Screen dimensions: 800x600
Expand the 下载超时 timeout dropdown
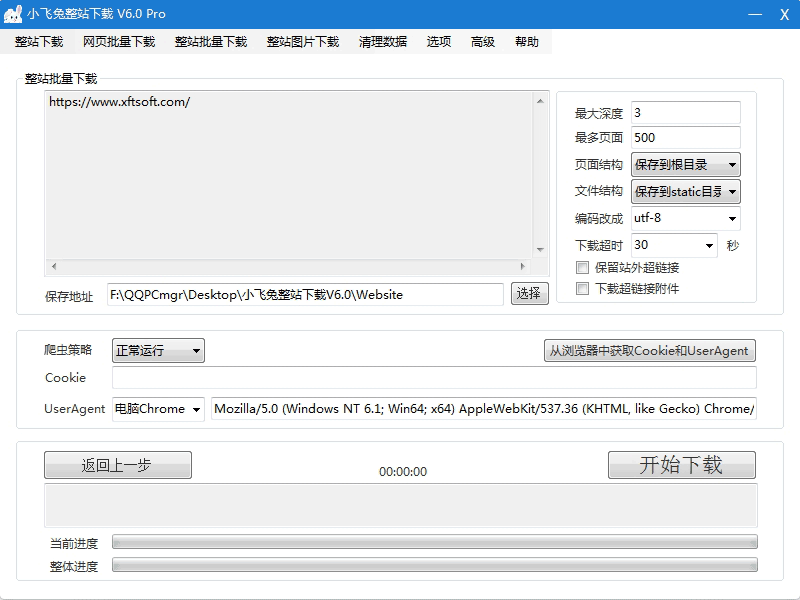tap(674, 245)
